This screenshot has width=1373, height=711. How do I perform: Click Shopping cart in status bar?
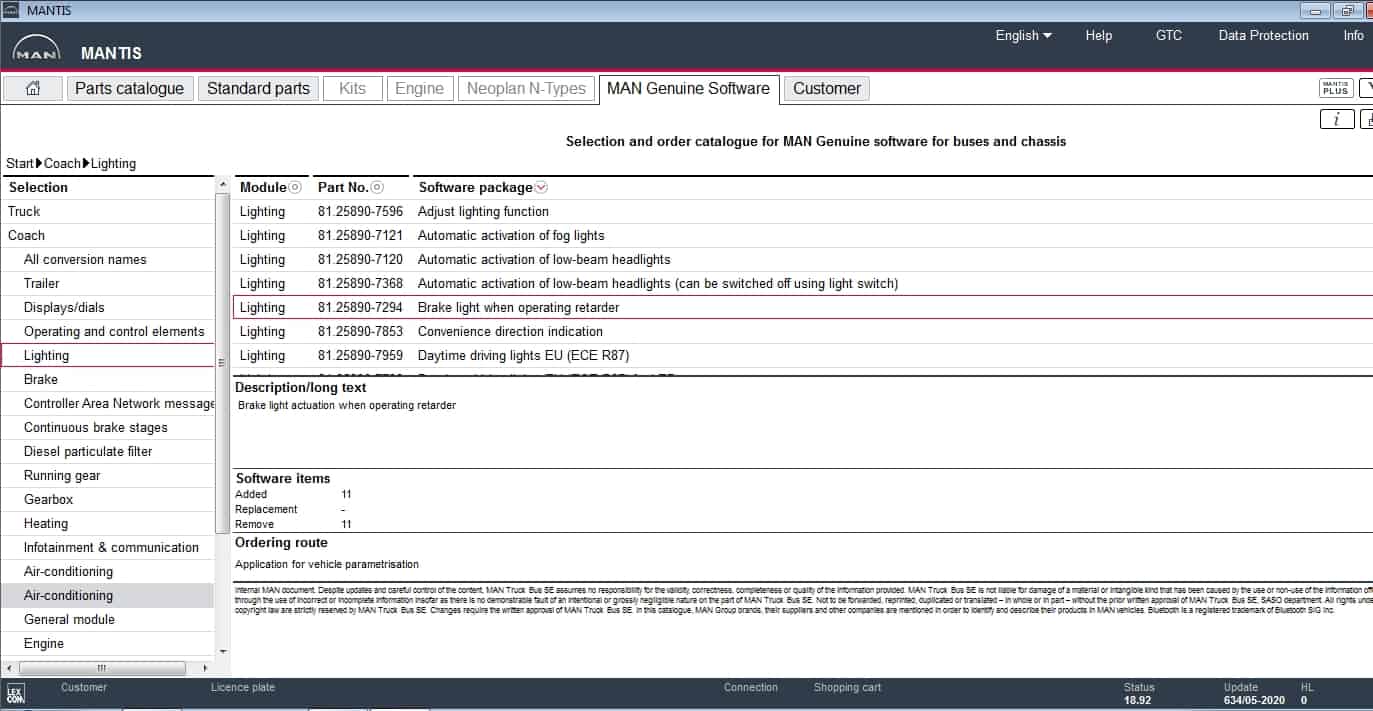click(847, 687)
